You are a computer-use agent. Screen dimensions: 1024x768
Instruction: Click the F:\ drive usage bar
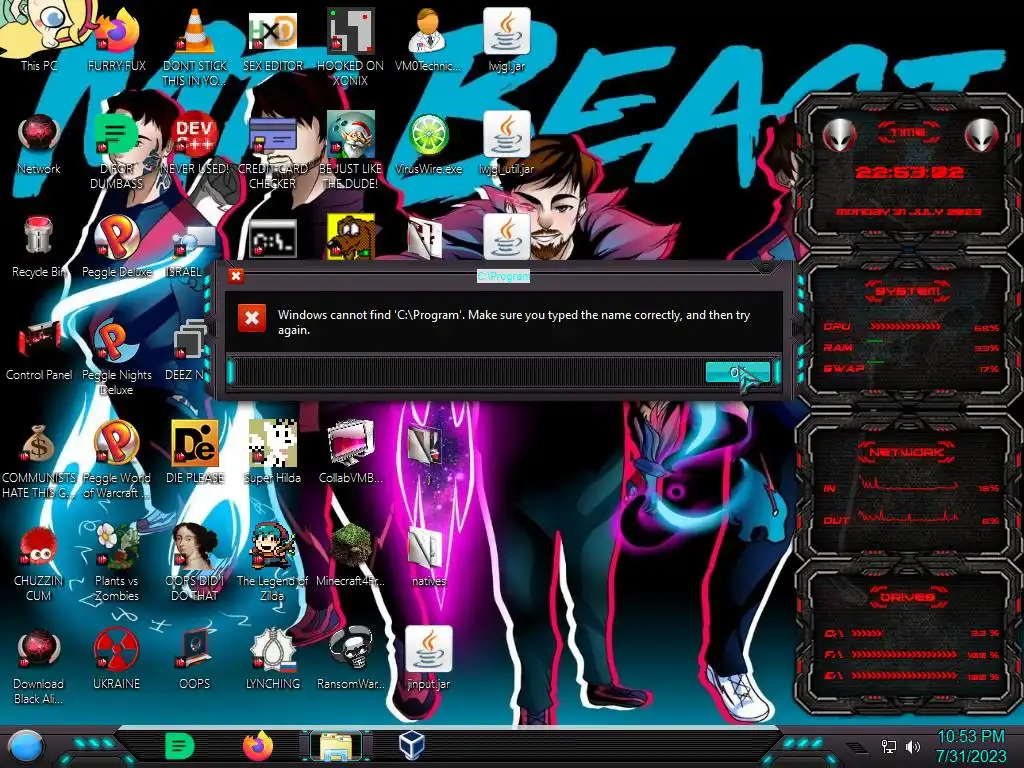904,654
